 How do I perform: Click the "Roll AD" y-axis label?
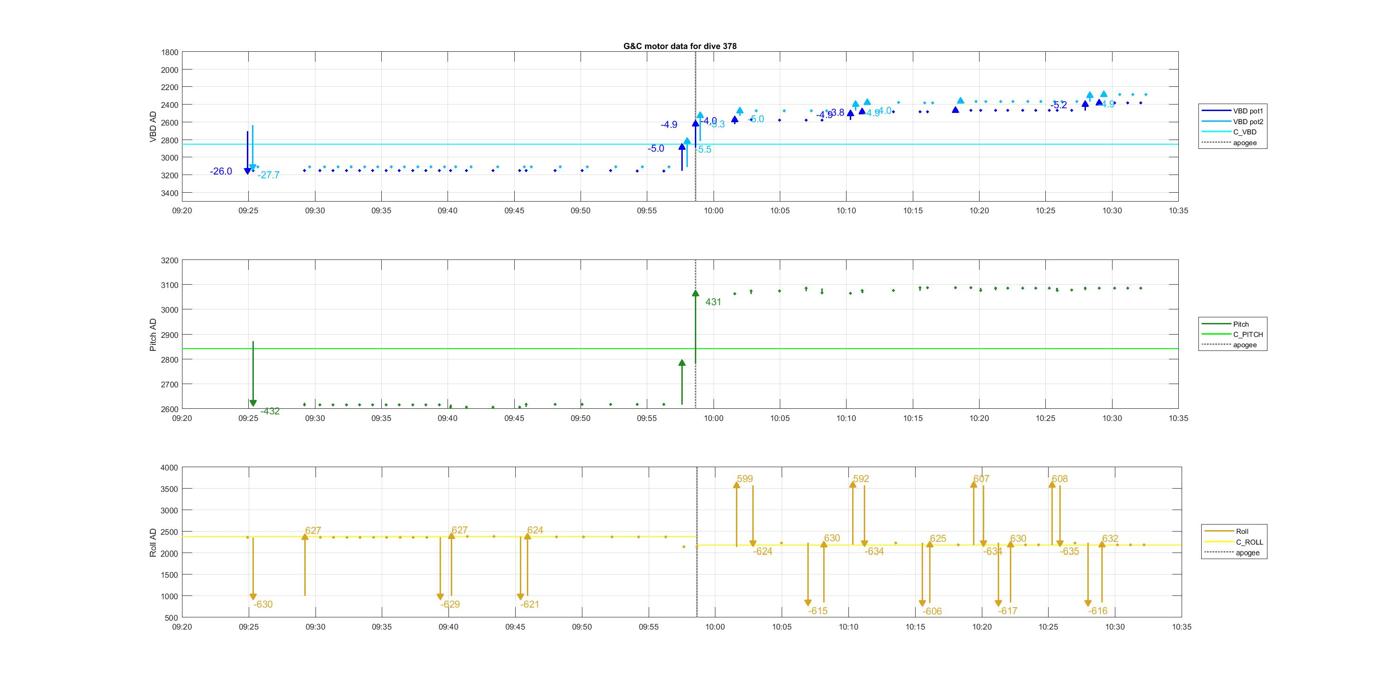pyautogui.click(x=153, y=542)
